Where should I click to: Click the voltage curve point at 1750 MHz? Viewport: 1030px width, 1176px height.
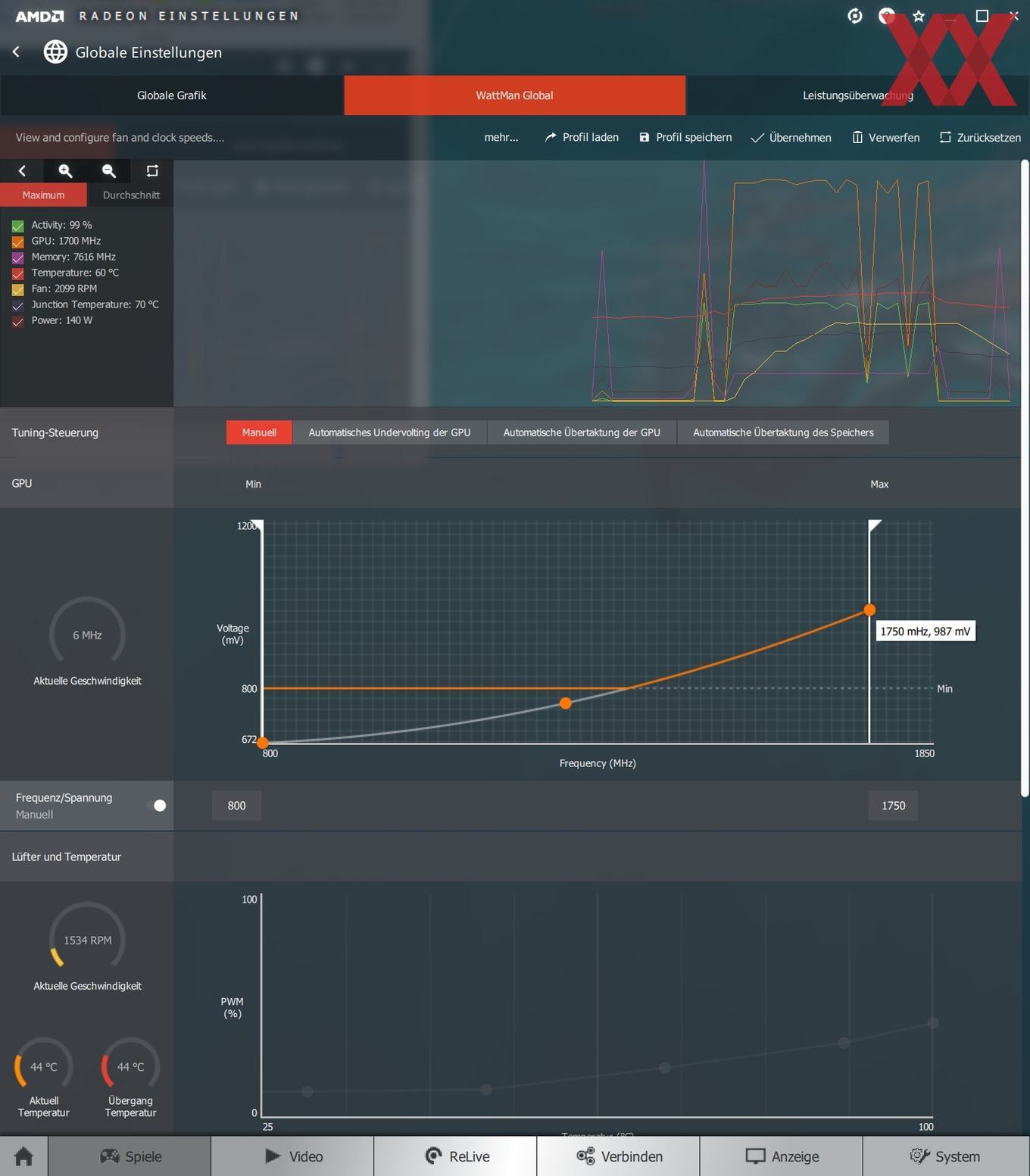869,610
